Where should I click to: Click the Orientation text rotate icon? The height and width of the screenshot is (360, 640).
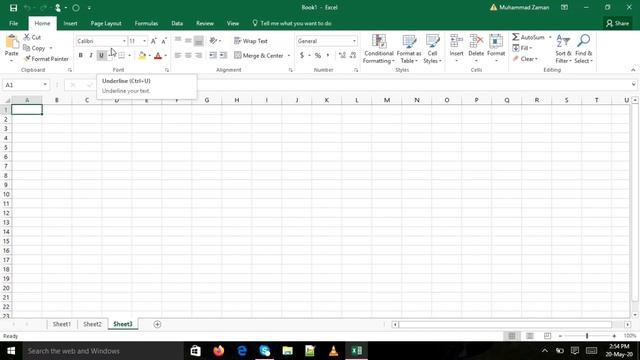click(213, 41)
